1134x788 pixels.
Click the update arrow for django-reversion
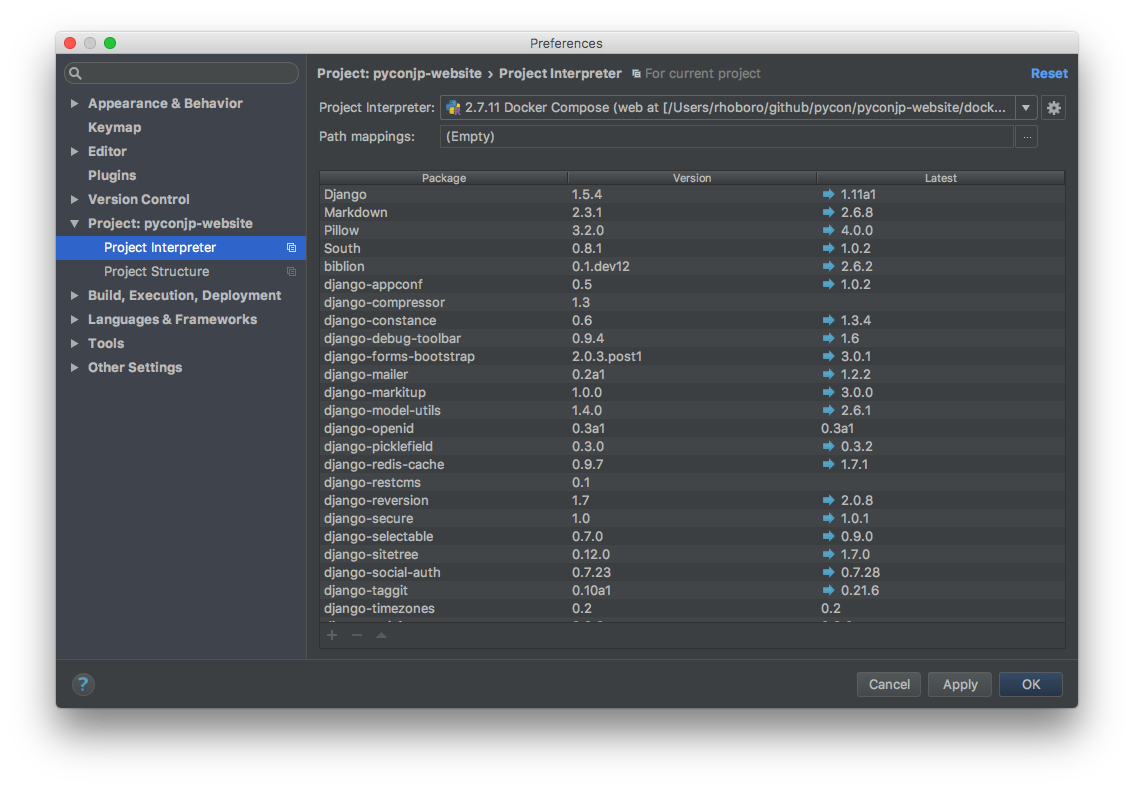828,500
